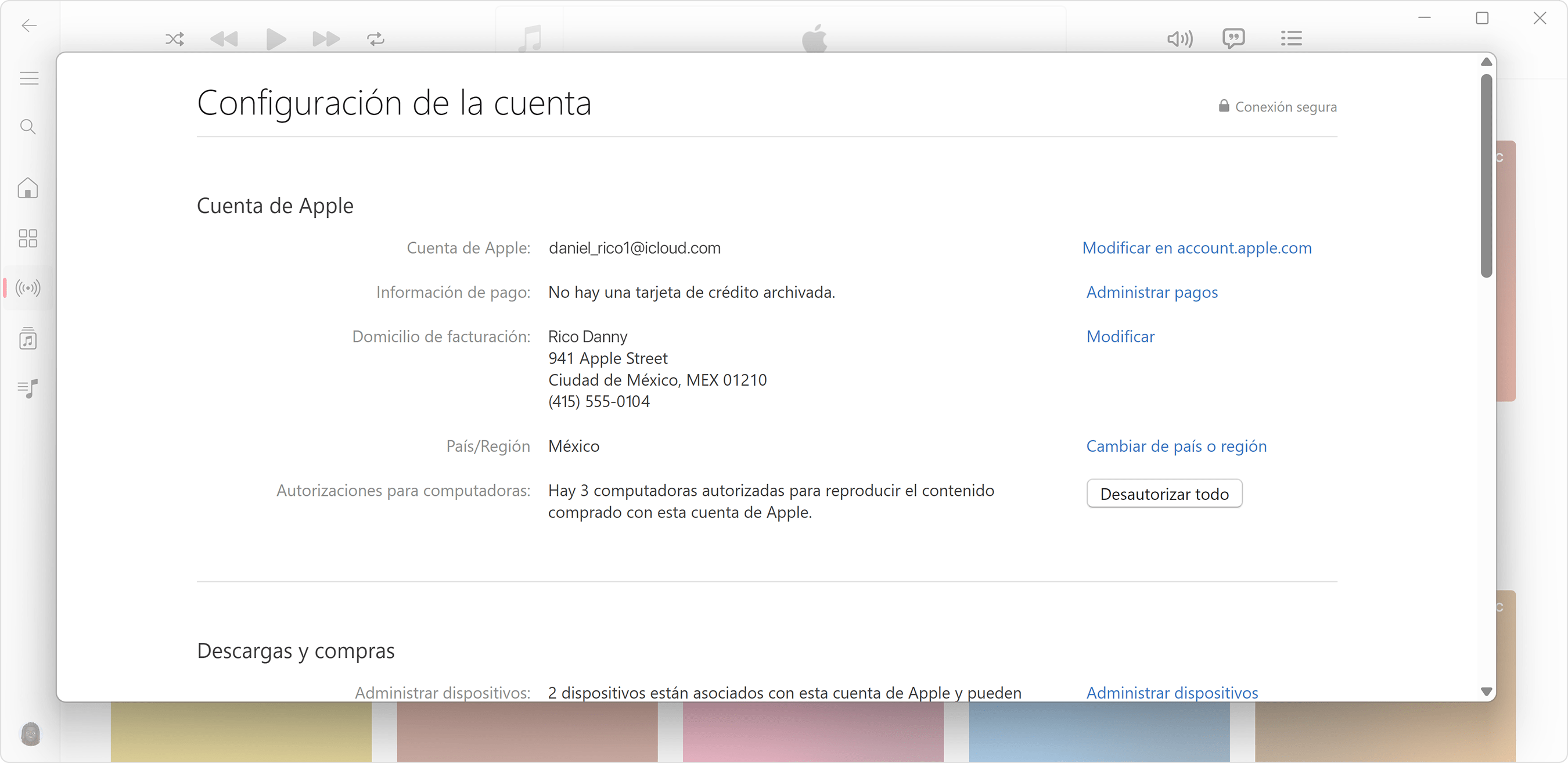
Task: Click the Apple logo in player bar
Action: coord(814,38)
